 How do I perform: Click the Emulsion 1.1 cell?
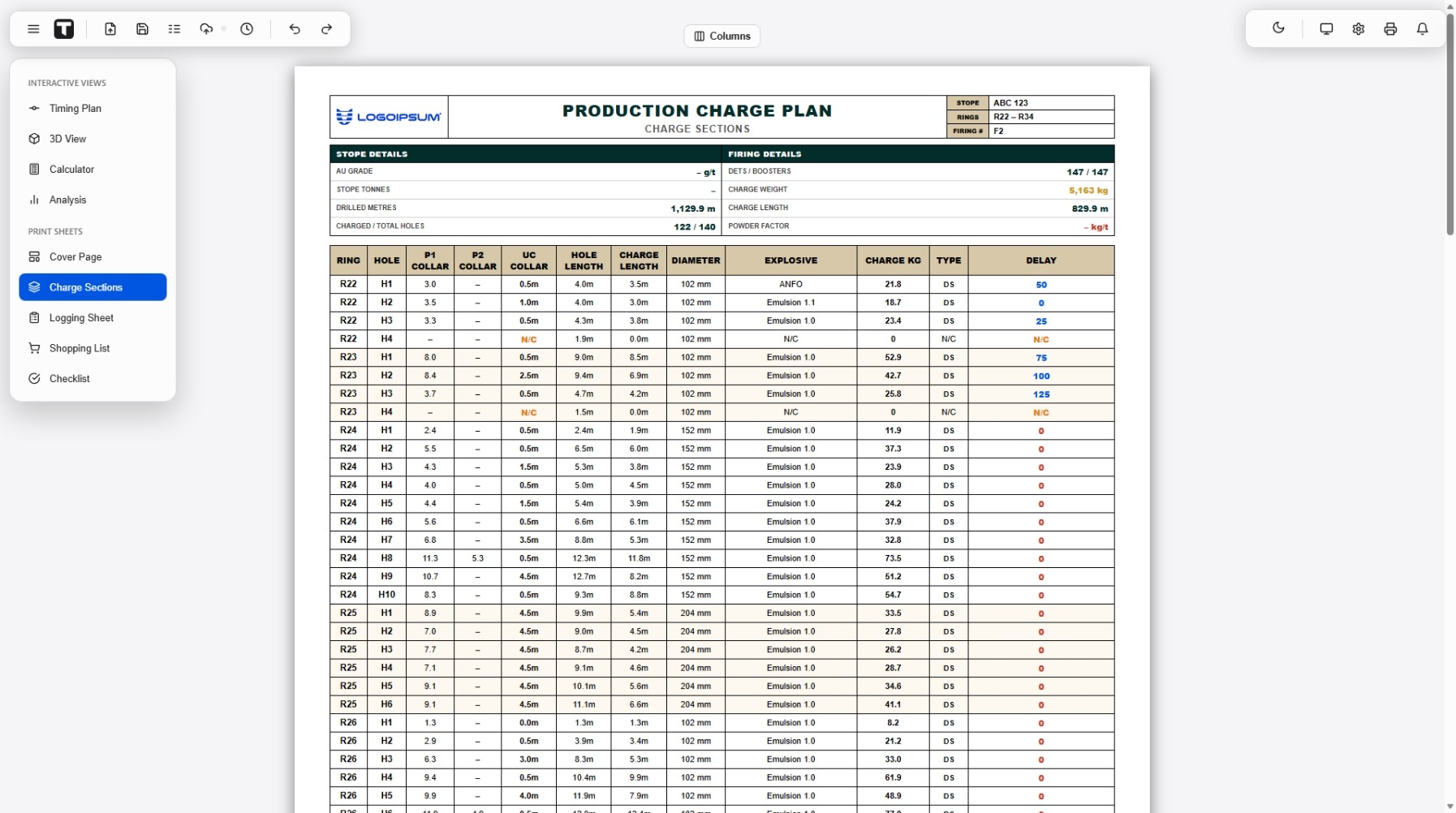[790, 303]
